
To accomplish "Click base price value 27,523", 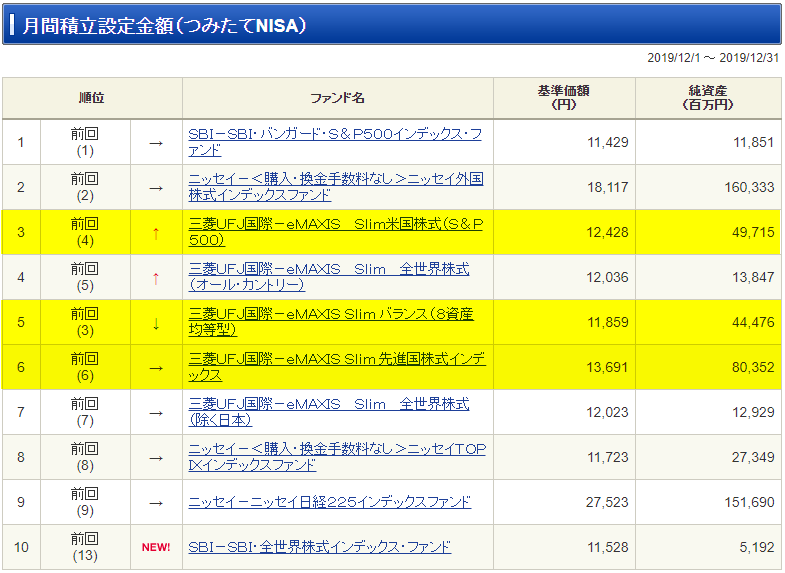I will (x=608, y=503).
